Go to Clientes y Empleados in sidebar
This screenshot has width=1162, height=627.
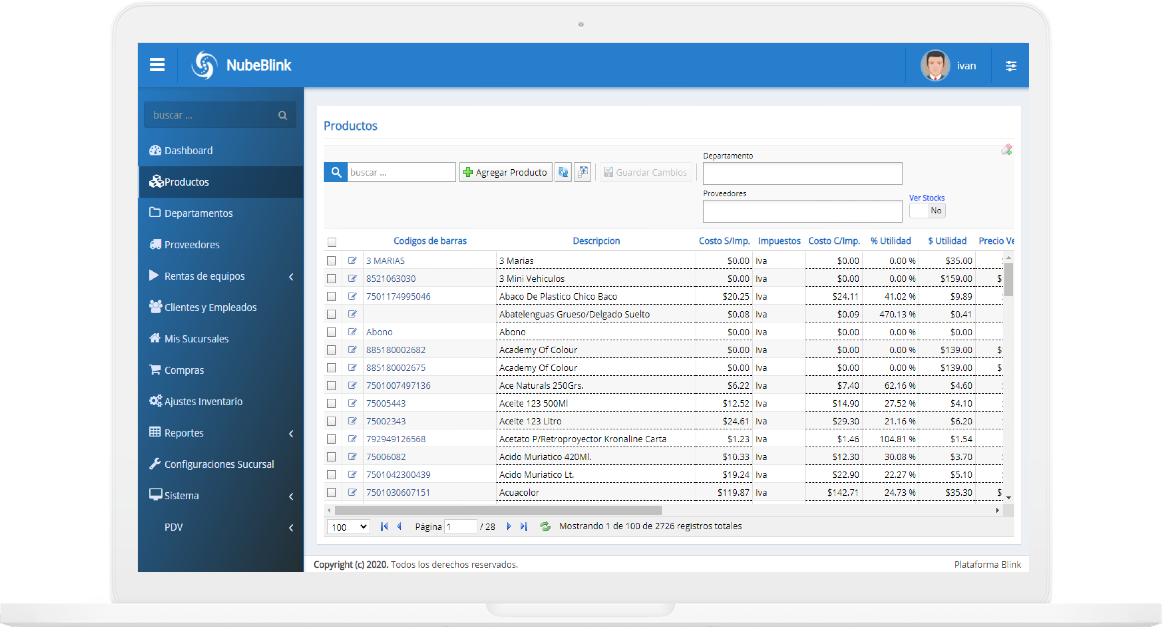[x=210, y=307]
